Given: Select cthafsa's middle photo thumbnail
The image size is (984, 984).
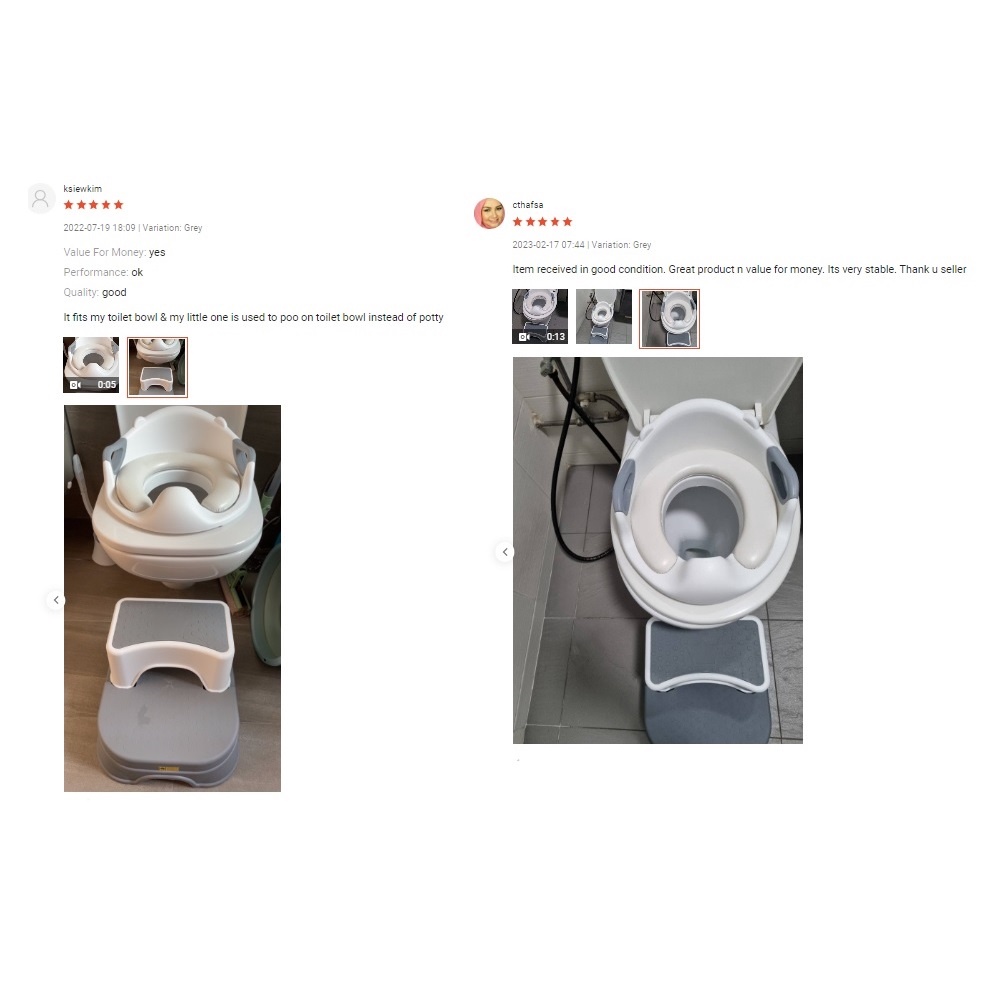Looking at the screenshot, I should pyautogui.click(x=604, y=316).
